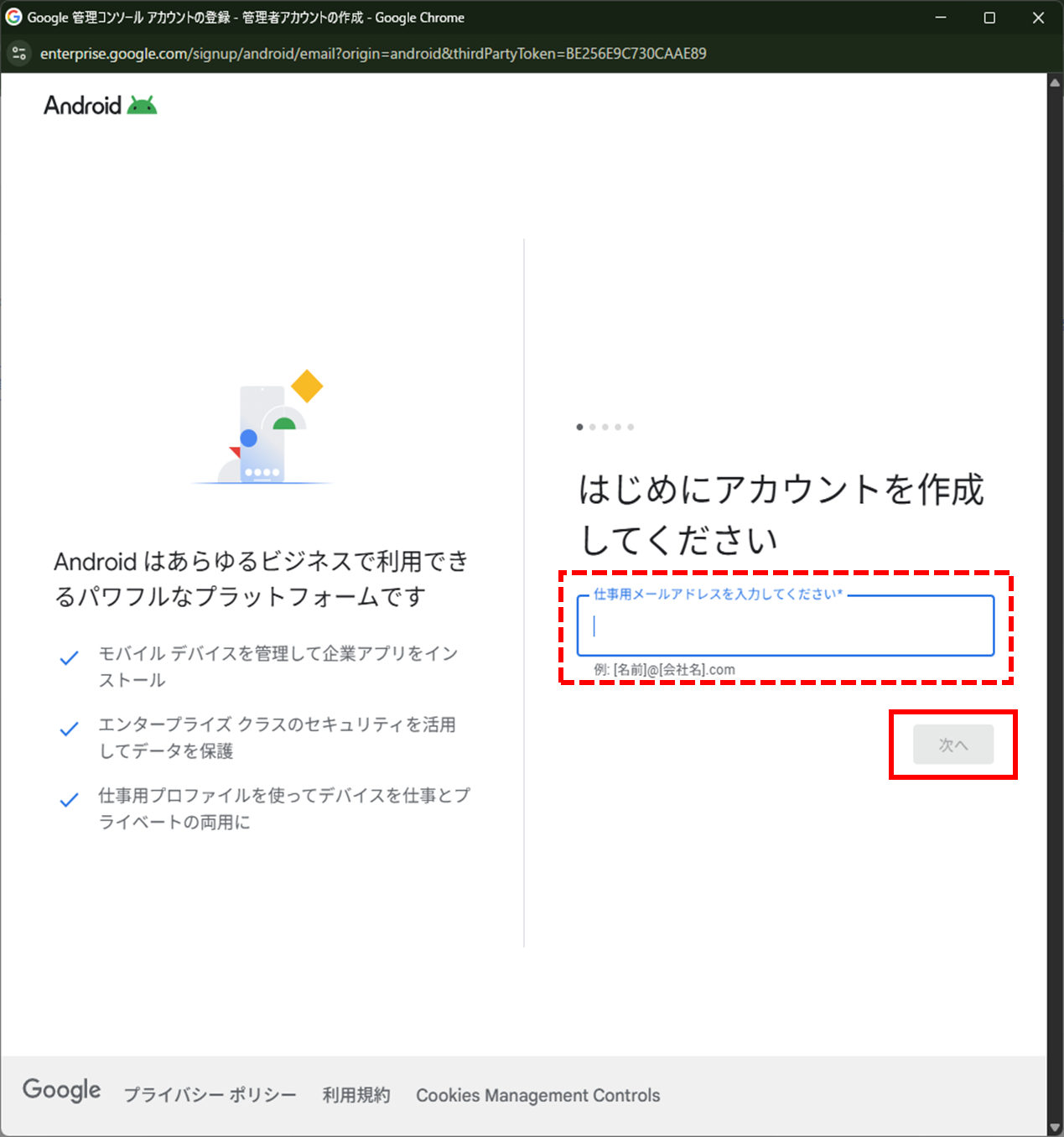Click the checkmark beside モバイル デバイスを管理
The width and height of the screenshot is (1064, 1137).
coord(70,658)
